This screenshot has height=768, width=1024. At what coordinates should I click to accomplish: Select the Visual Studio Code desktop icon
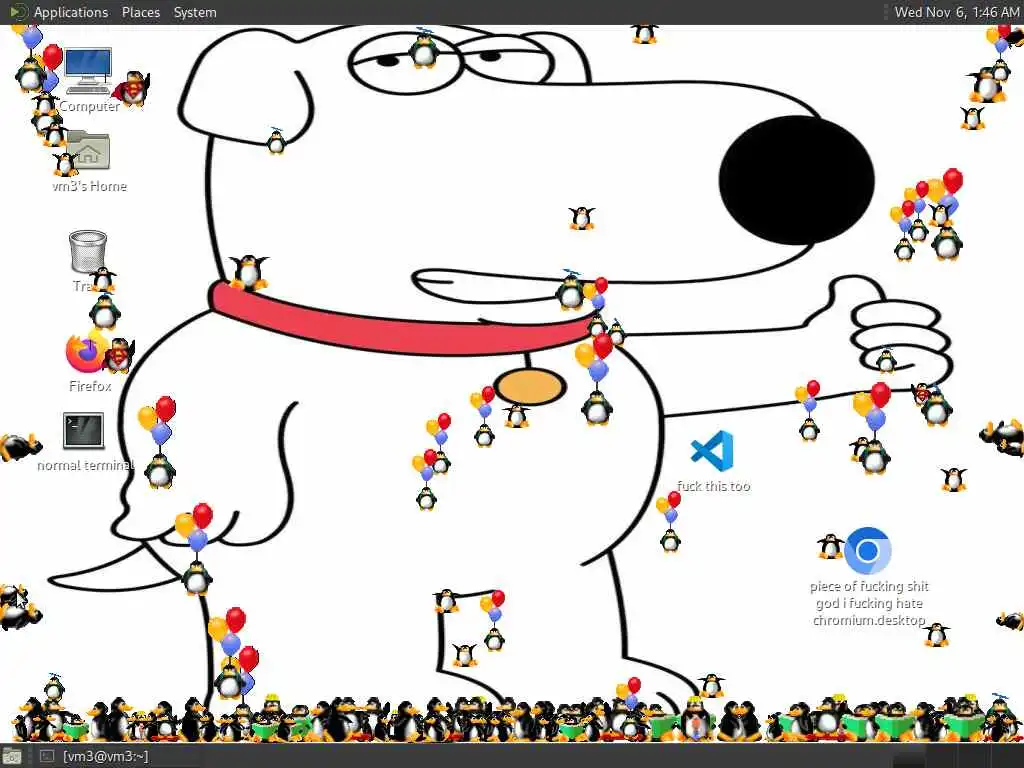712,451
